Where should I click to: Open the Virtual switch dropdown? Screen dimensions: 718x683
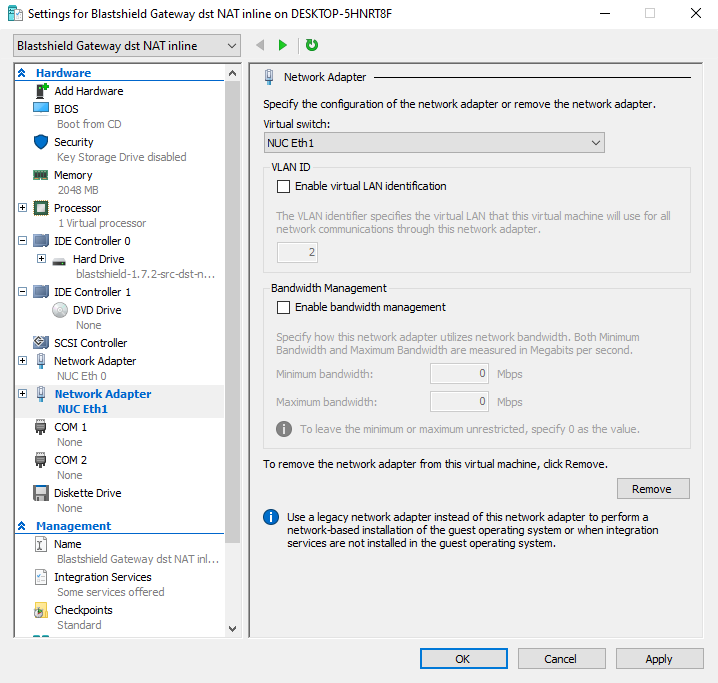(x=434, y=143)
